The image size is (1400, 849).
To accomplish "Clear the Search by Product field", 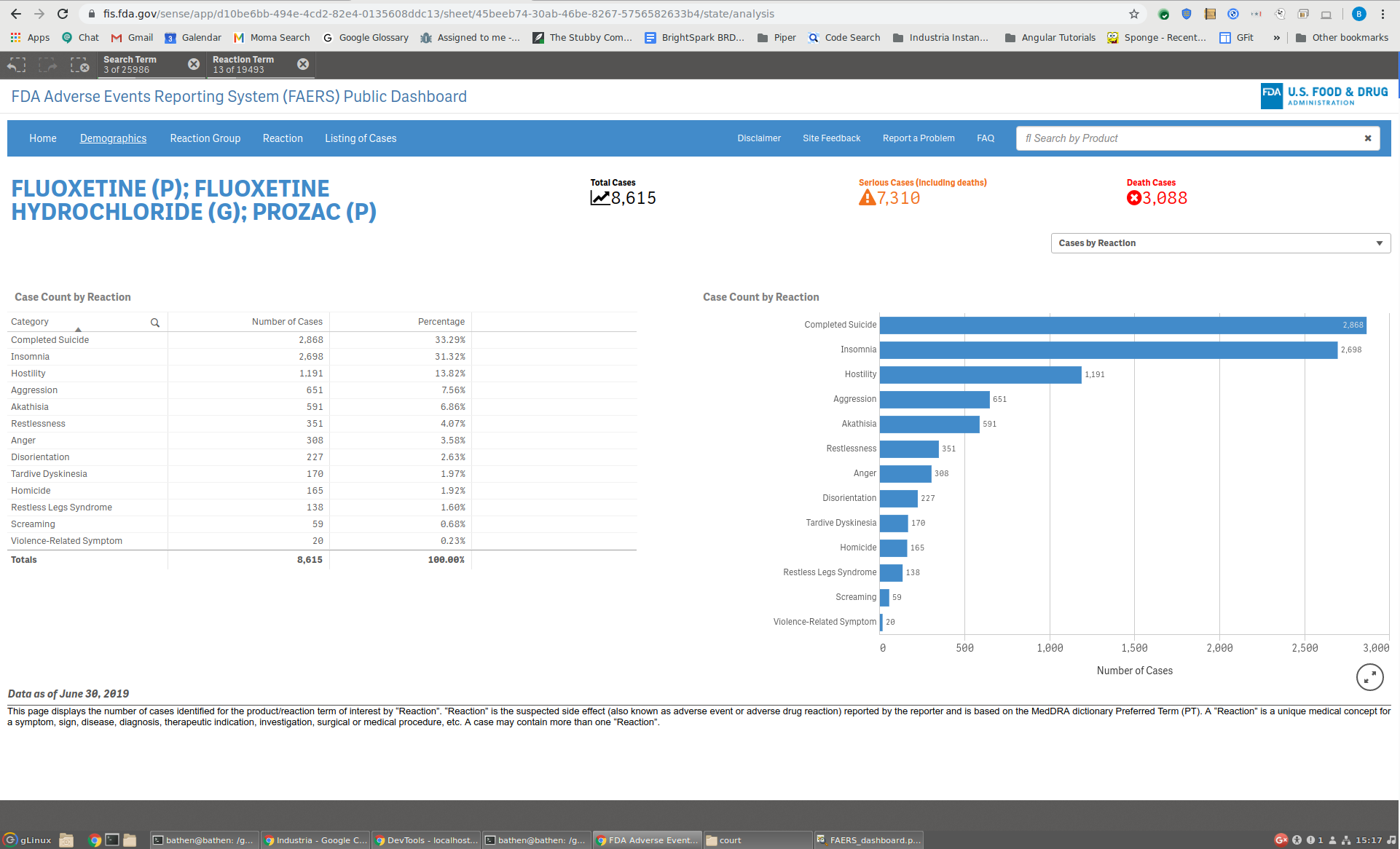I will point(1367,138).
